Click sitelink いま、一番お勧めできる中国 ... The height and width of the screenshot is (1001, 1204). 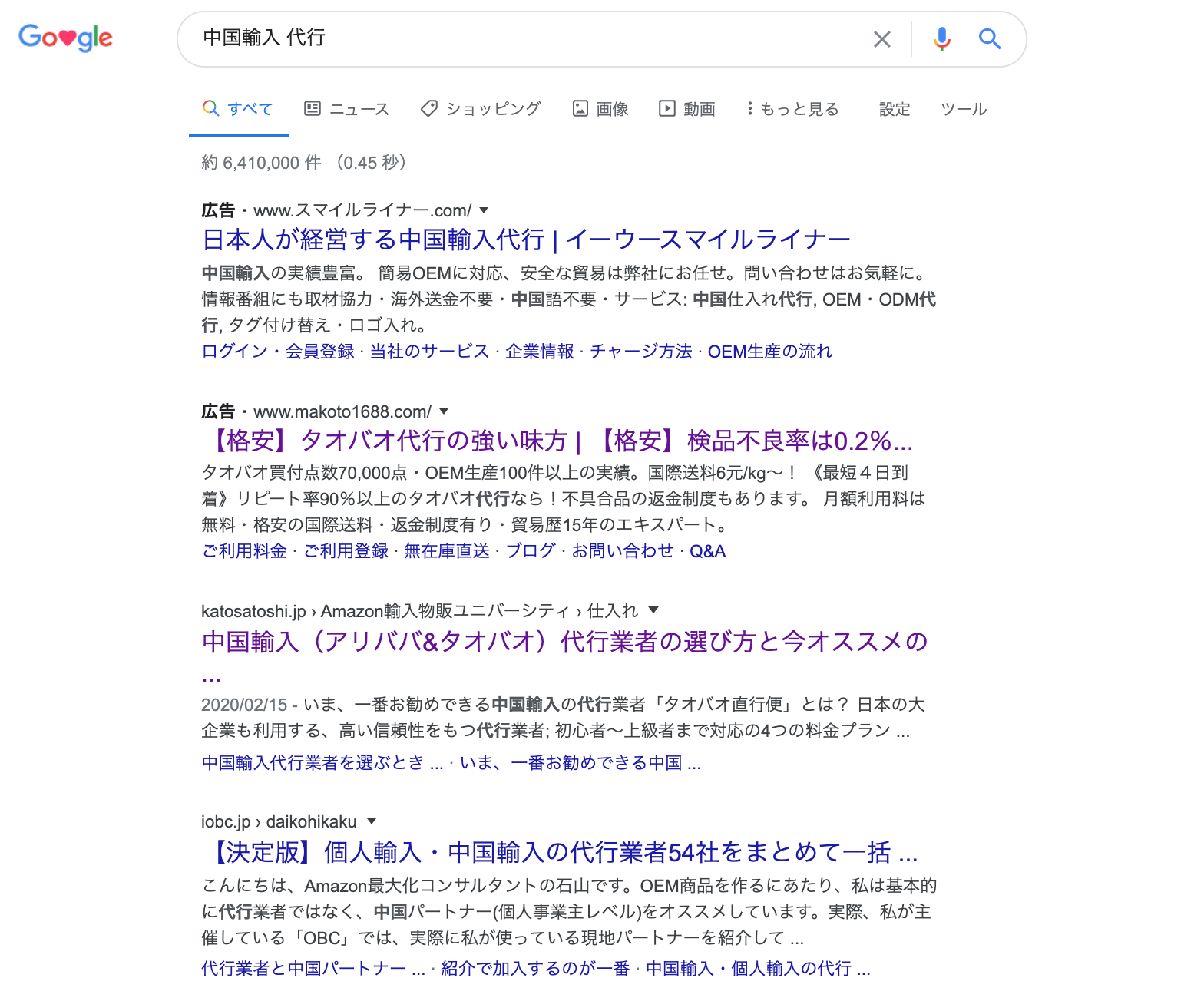click(x=580, y=763)
